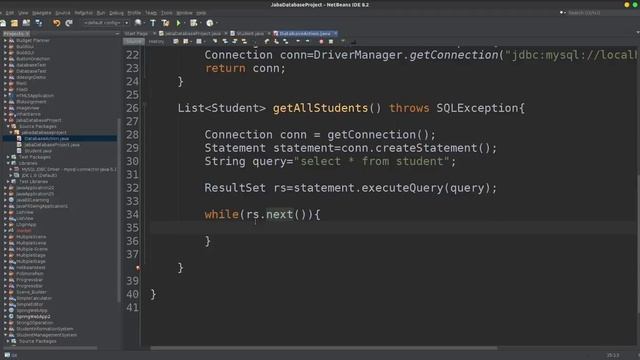
Task: Expand the Budget Planner project node
Action: click(5, 41)
